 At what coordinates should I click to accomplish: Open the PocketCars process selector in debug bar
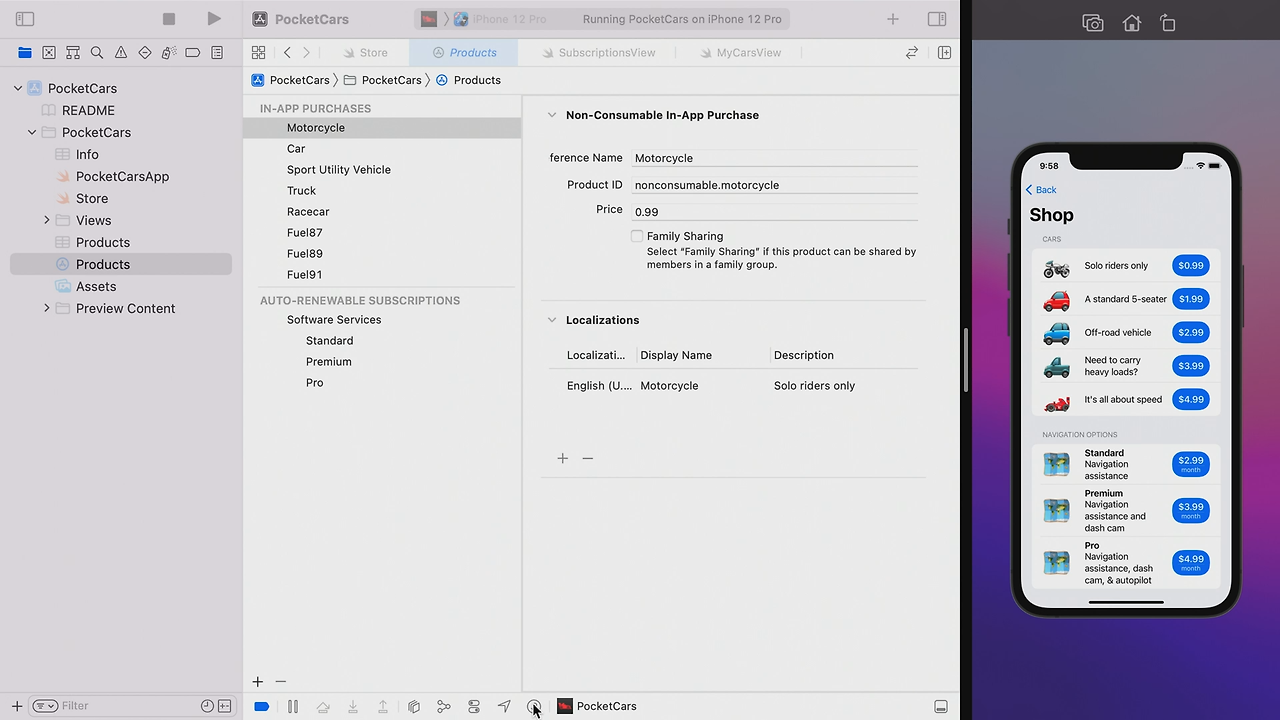(x=597, y=706)
